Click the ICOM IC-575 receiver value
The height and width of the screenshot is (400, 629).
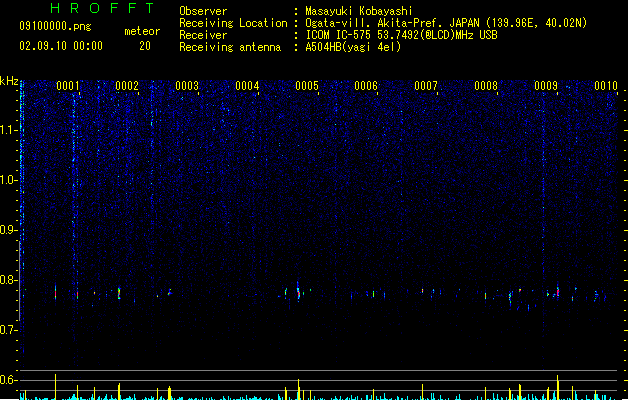click(402, 35)
